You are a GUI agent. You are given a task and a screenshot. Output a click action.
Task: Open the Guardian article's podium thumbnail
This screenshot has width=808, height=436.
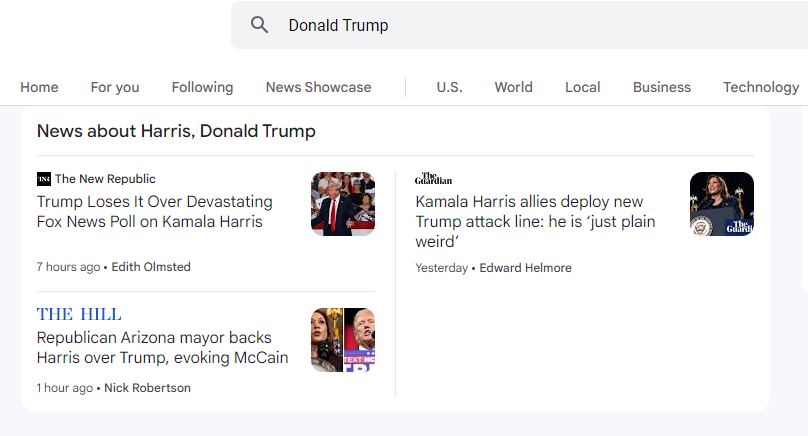tap(722, 204)
